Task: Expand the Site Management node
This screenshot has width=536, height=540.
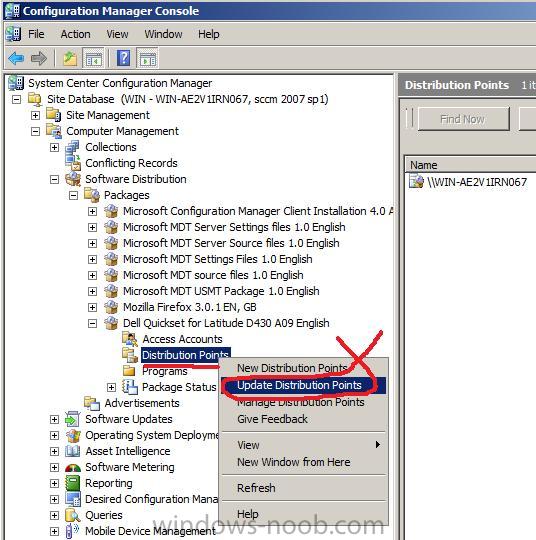Action: (x=35, y=115)
